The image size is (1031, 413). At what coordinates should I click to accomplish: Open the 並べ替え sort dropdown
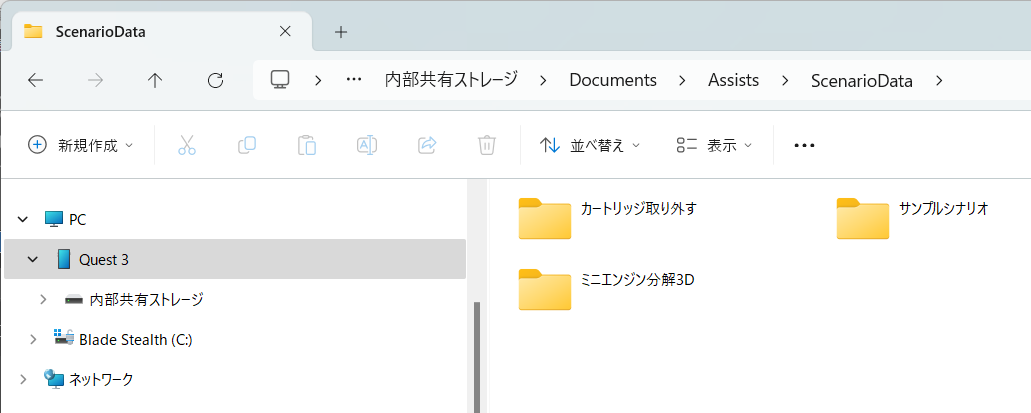pyautogui.click(x=589, y=145)
